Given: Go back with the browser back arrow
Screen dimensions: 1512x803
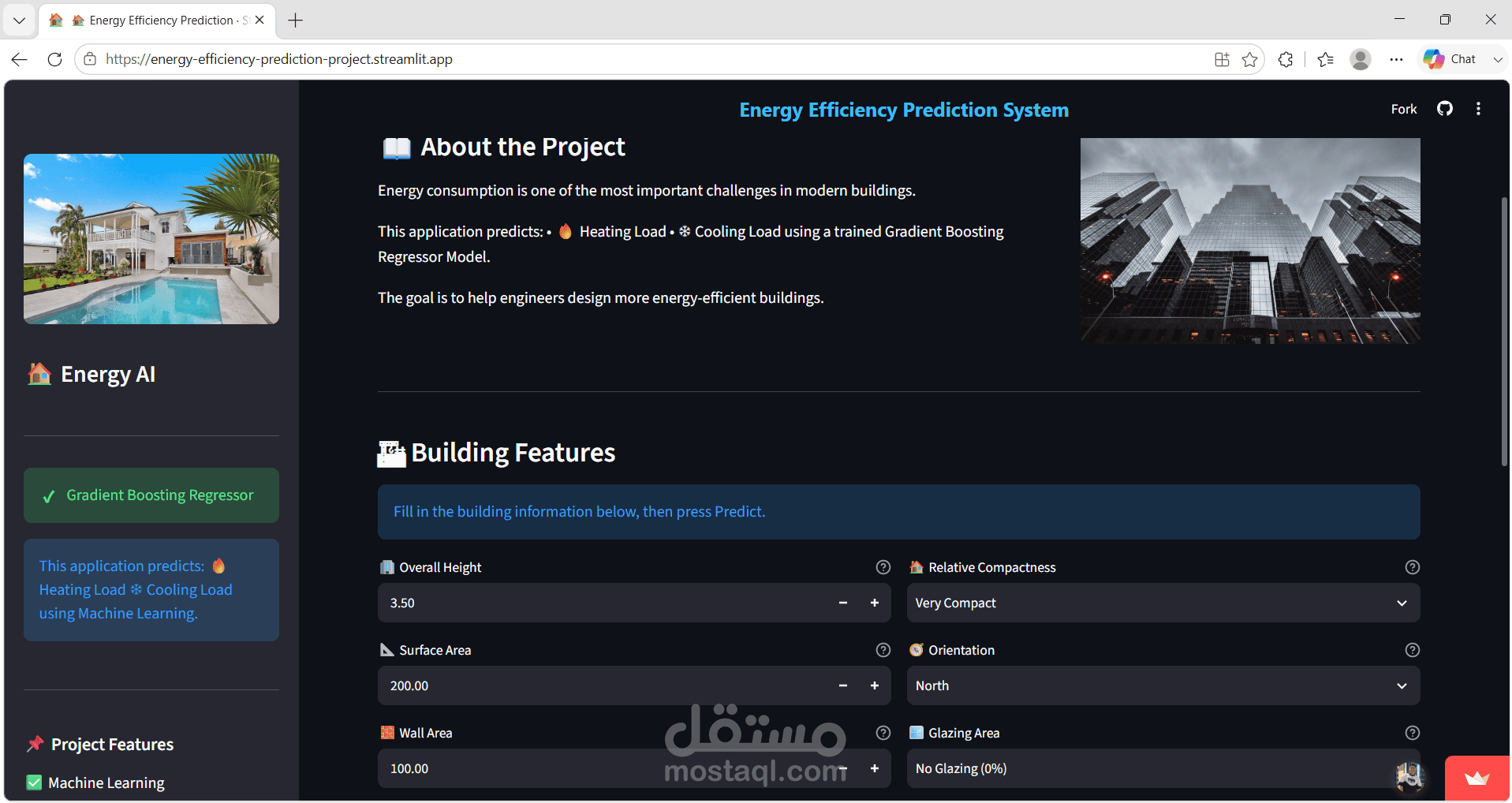Looking at the screenshot, I should click(20, 59).
